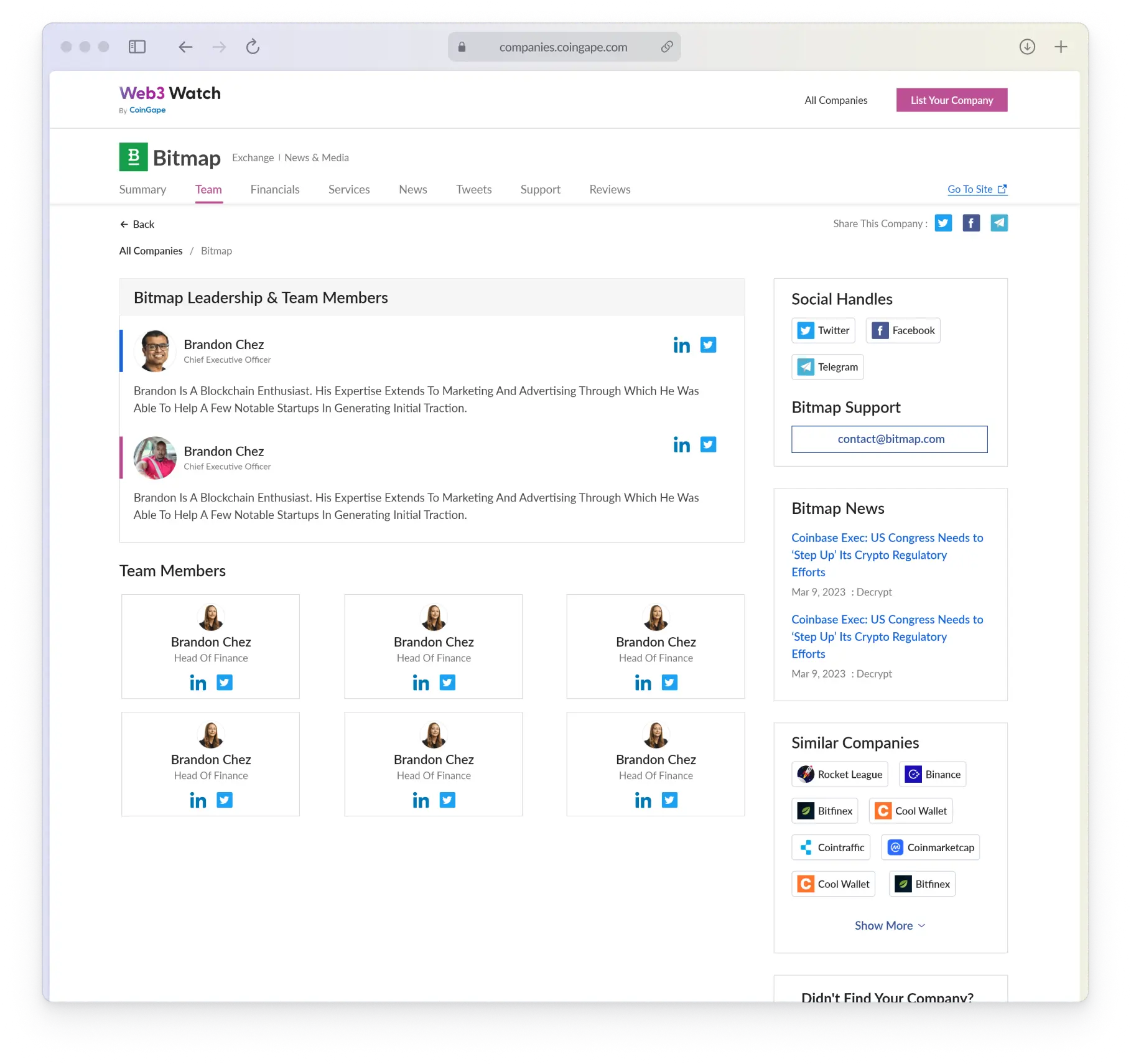The width and height of the screenshot is (1131, 1064).
Task: Open Telegram social handle button
Action: click(x=827, y=367)
